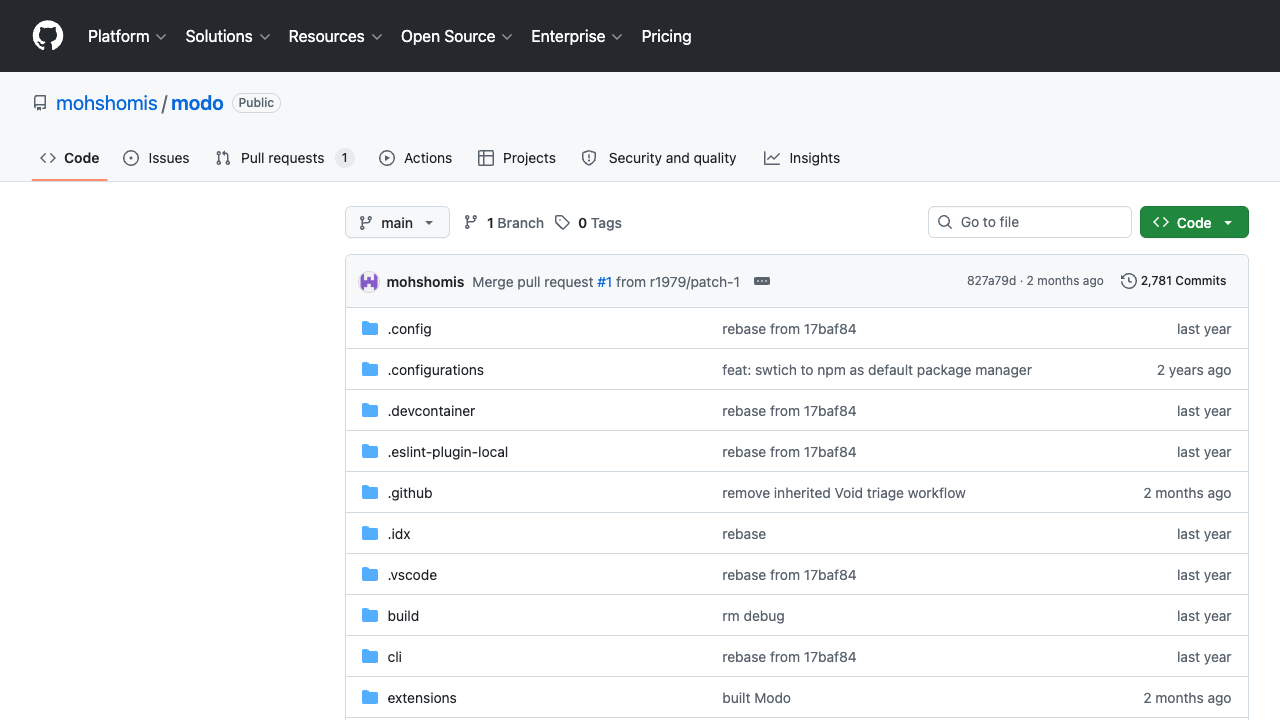This screenshot has width=1280, height=720.
Task: Open the Enterprise dropdown menu
Action: [577, 36]
